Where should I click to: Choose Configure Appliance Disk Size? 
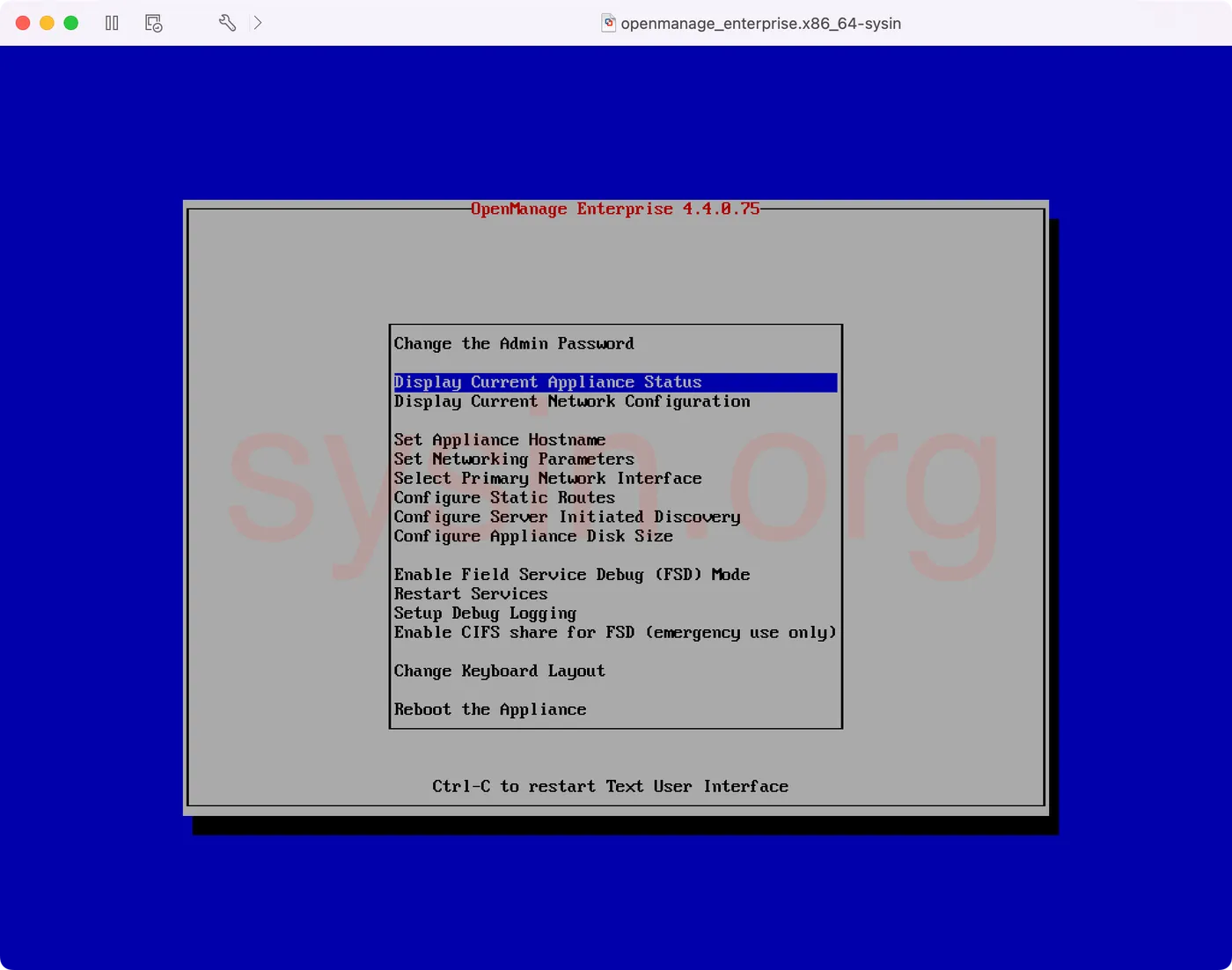(533, 537)
